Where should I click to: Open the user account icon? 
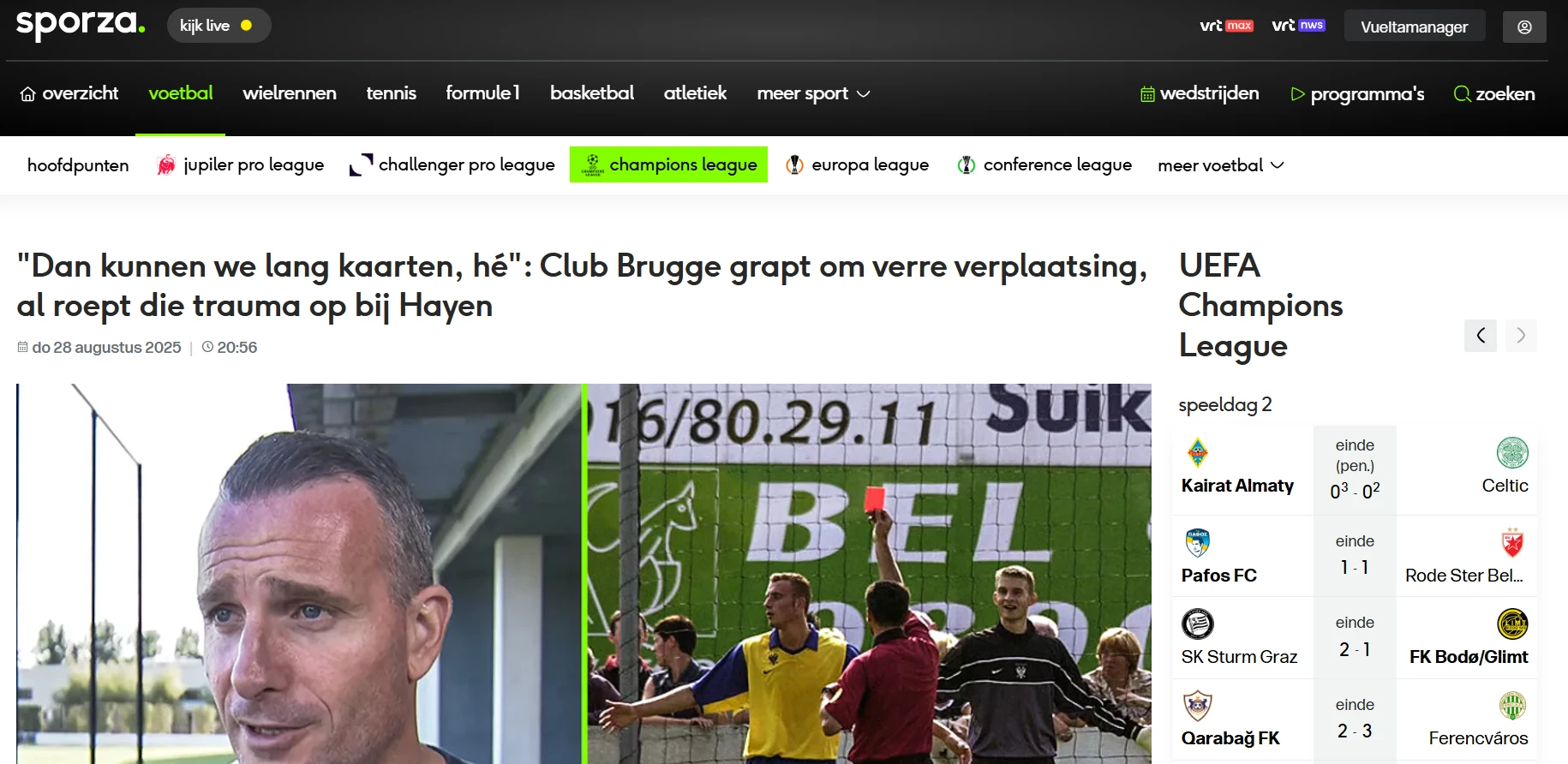coord(1524,27)
